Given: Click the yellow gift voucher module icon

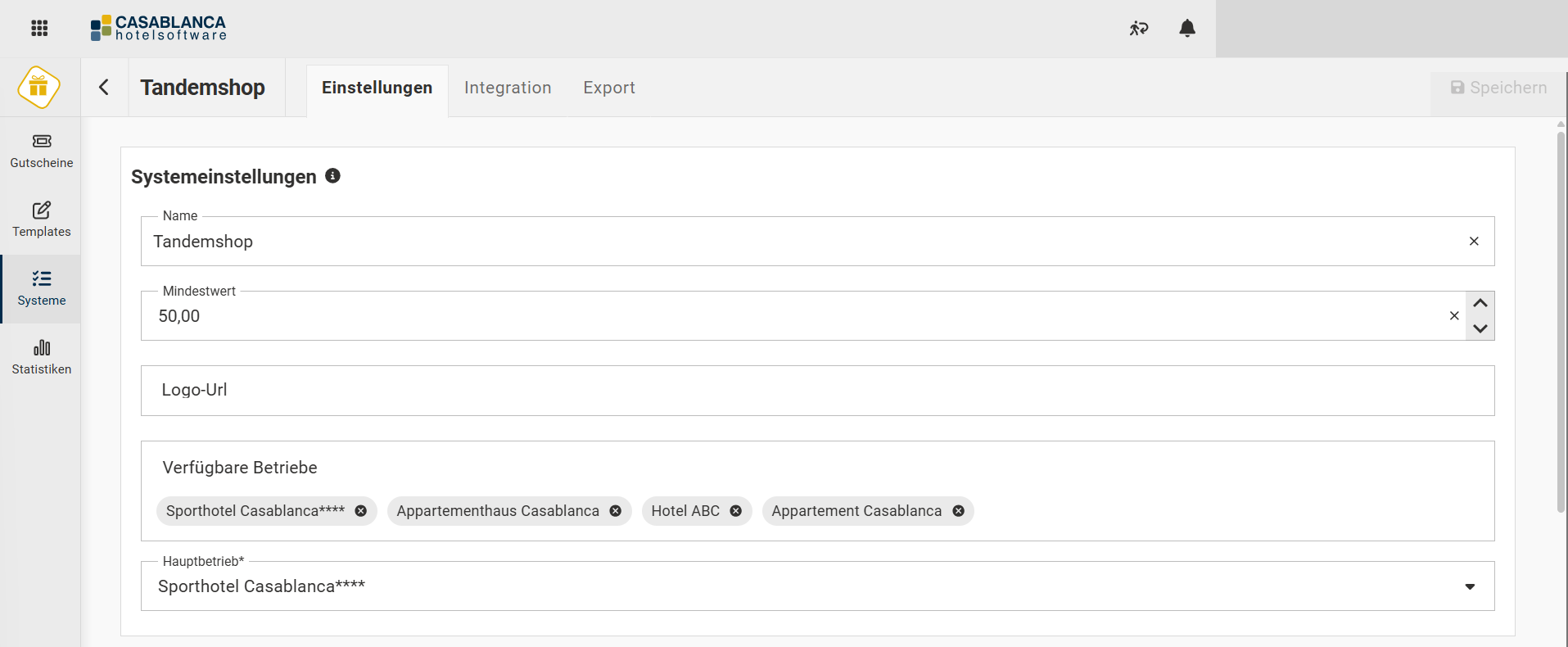Looking at the screenshot, I should tap(38, 87).
